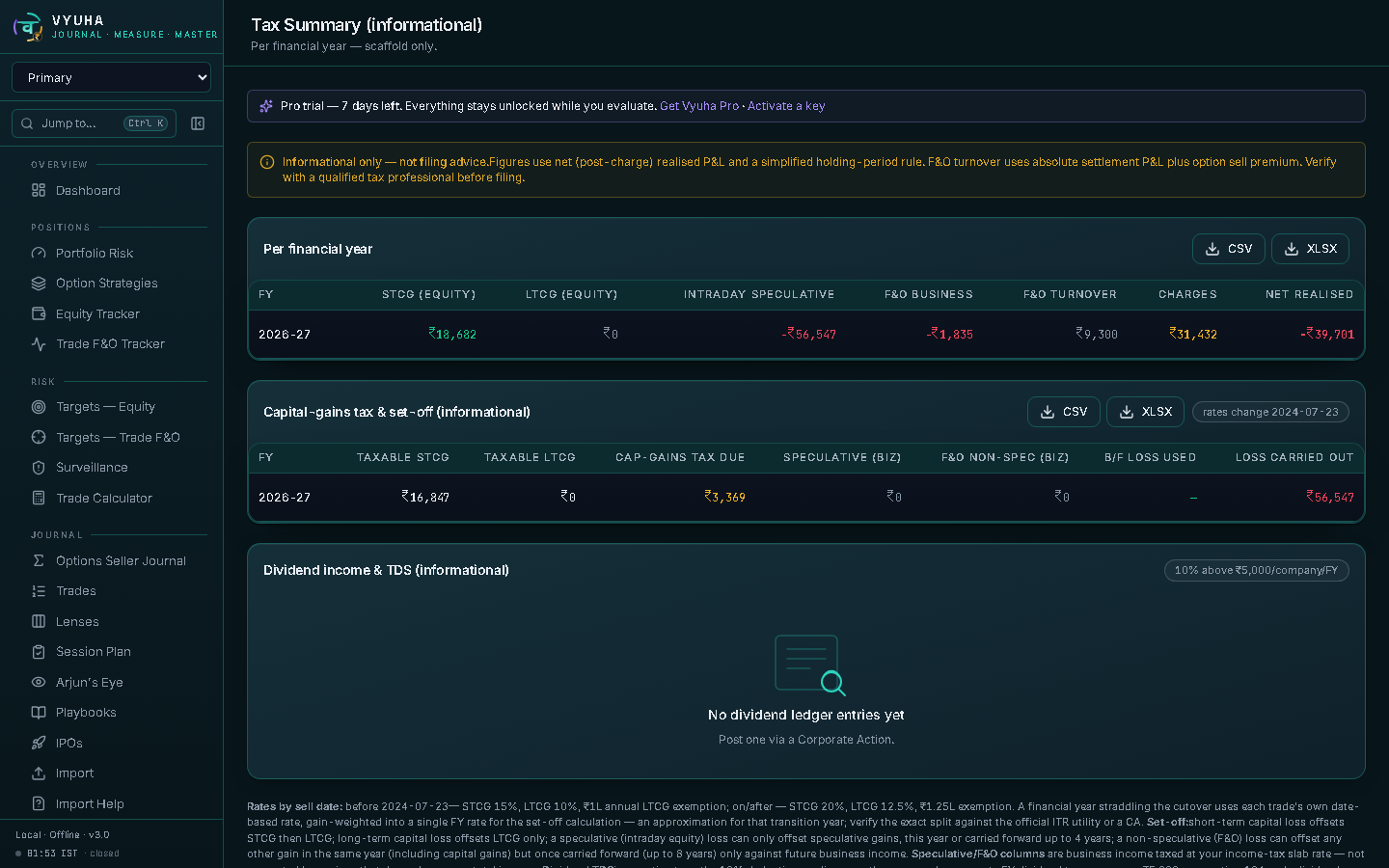
Task: Click the Trades list icon
Action: pos(39,591)
